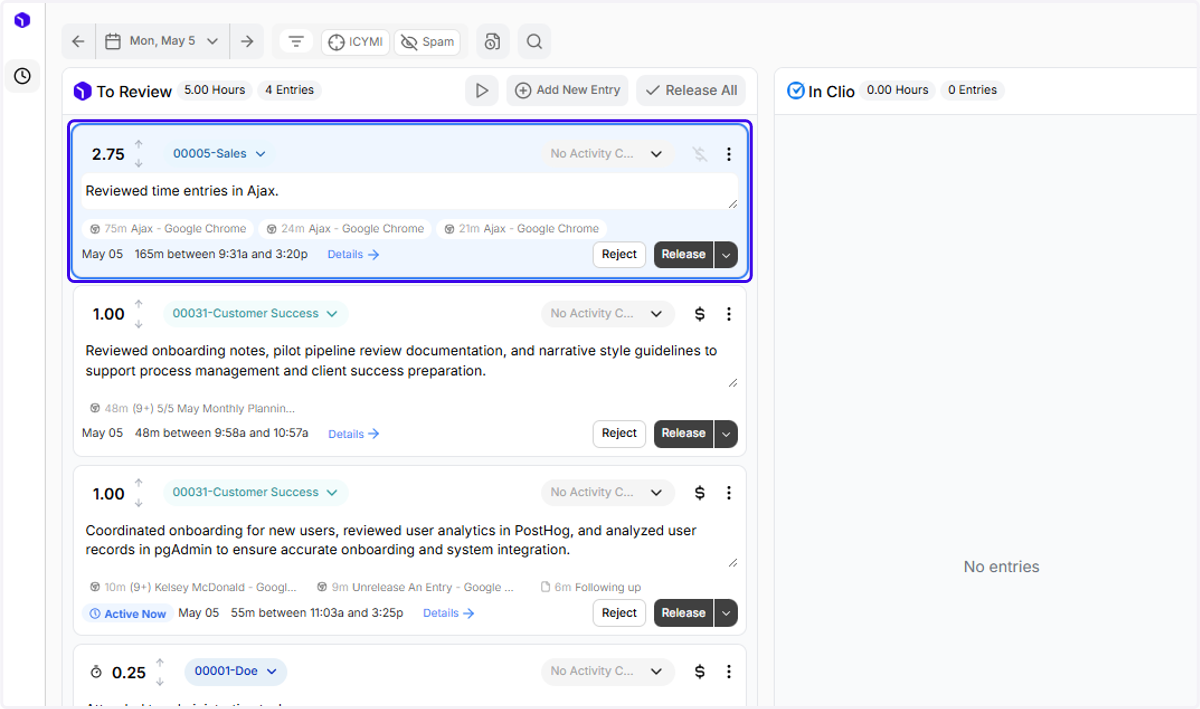Open more options on onboarding notes entry
Viewport: 1200px width, 709px height.
[729, 314]
